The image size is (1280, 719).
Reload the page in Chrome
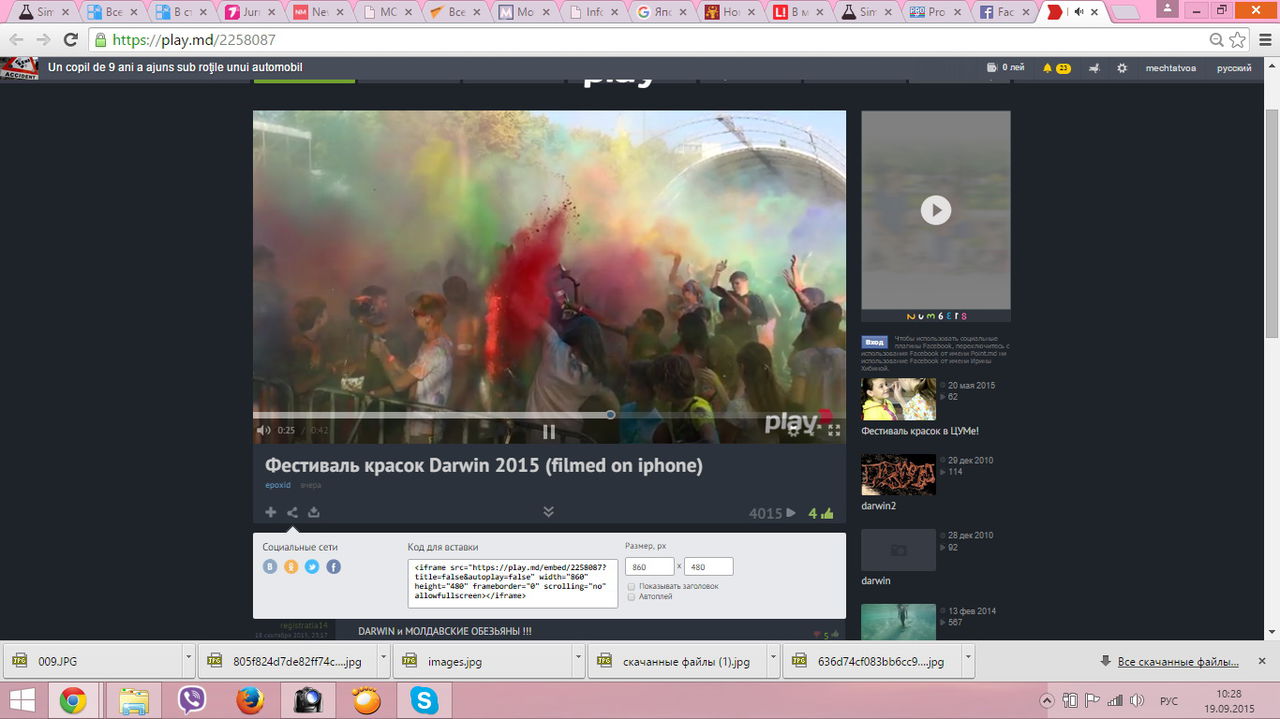pos(70,40)
